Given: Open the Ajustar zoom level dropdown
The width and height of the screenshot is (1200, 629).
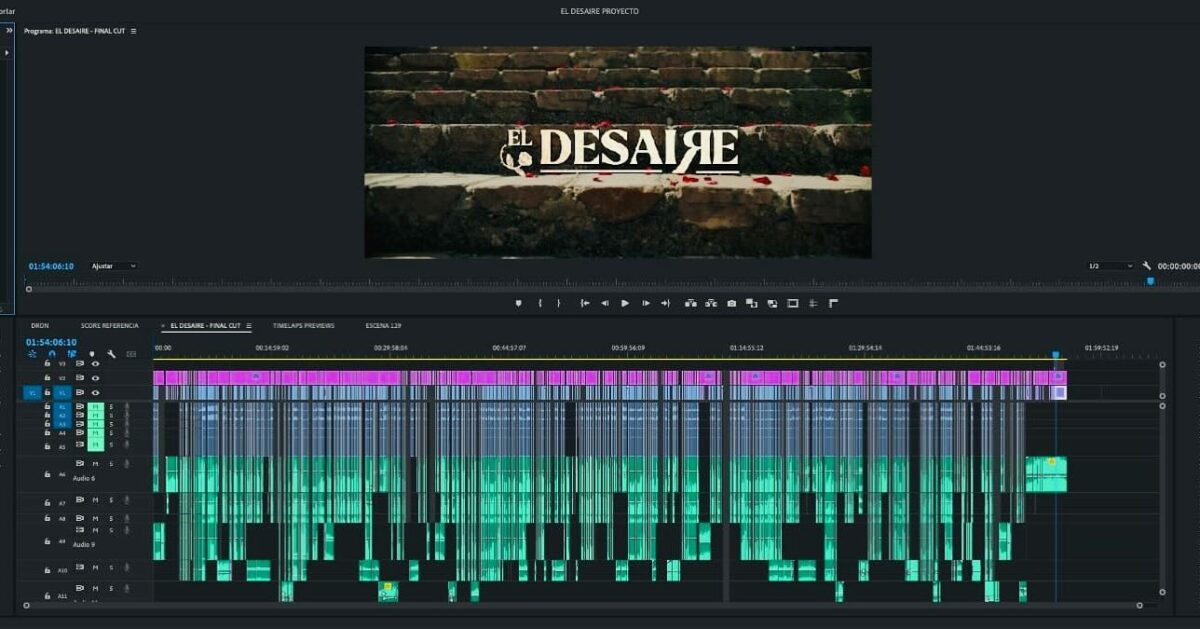Looking at the screenshot, I should coord(113,266).
